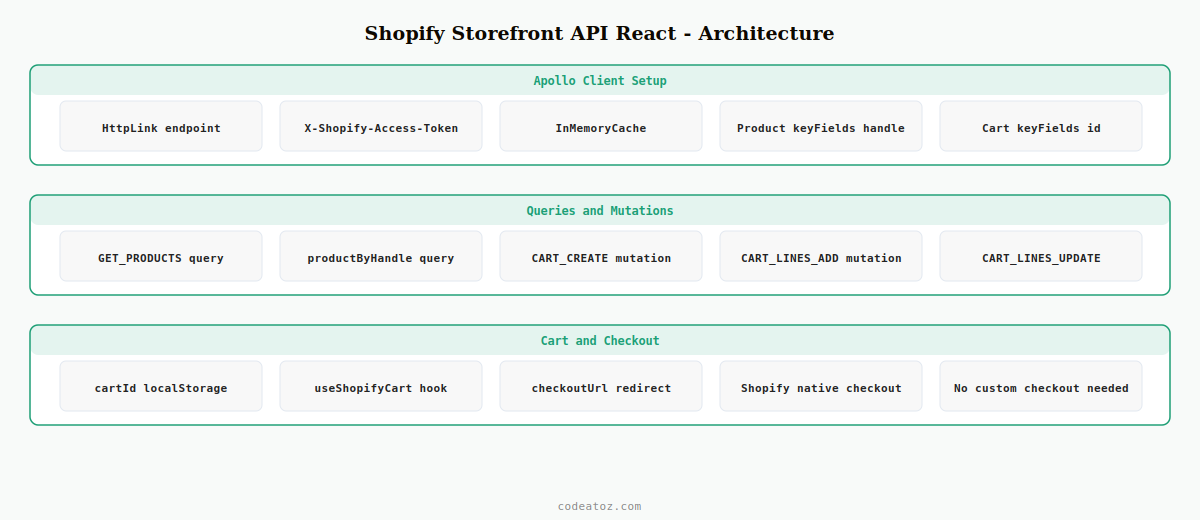The height and width of the screenshot is (520, 1200).
Task: Click the Queries and Mutations header
Action: coord(600,211)
